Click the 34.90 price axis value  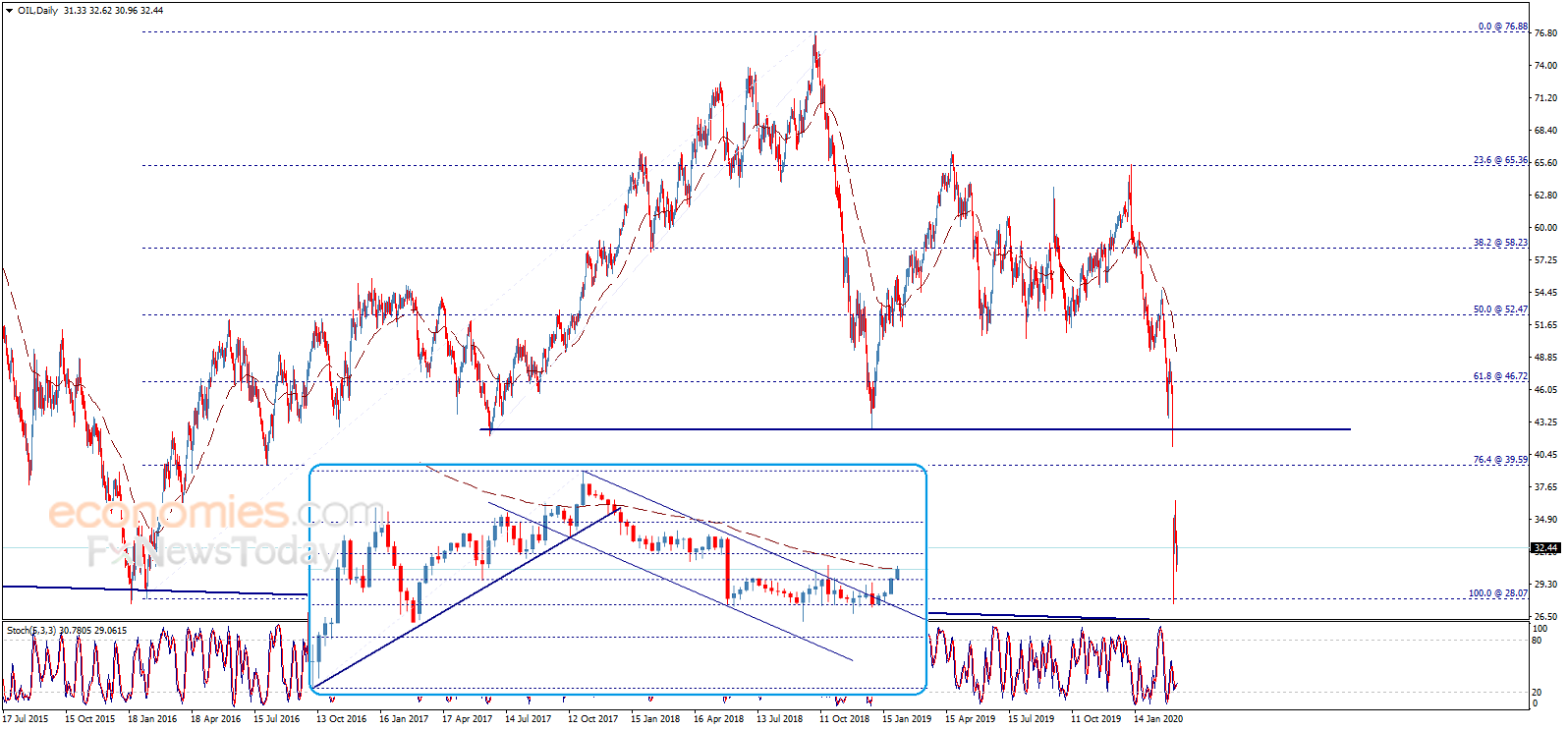(1545, 520)
